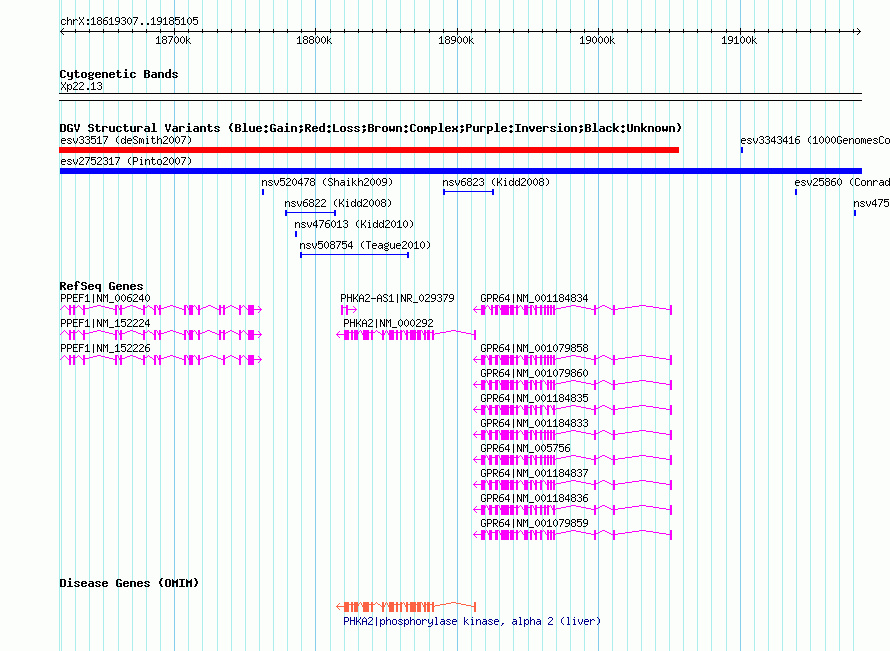
Task: Open the PHKA2 phosphorylase kinase alpha 2 link
Action: click(x=472, y=621)
